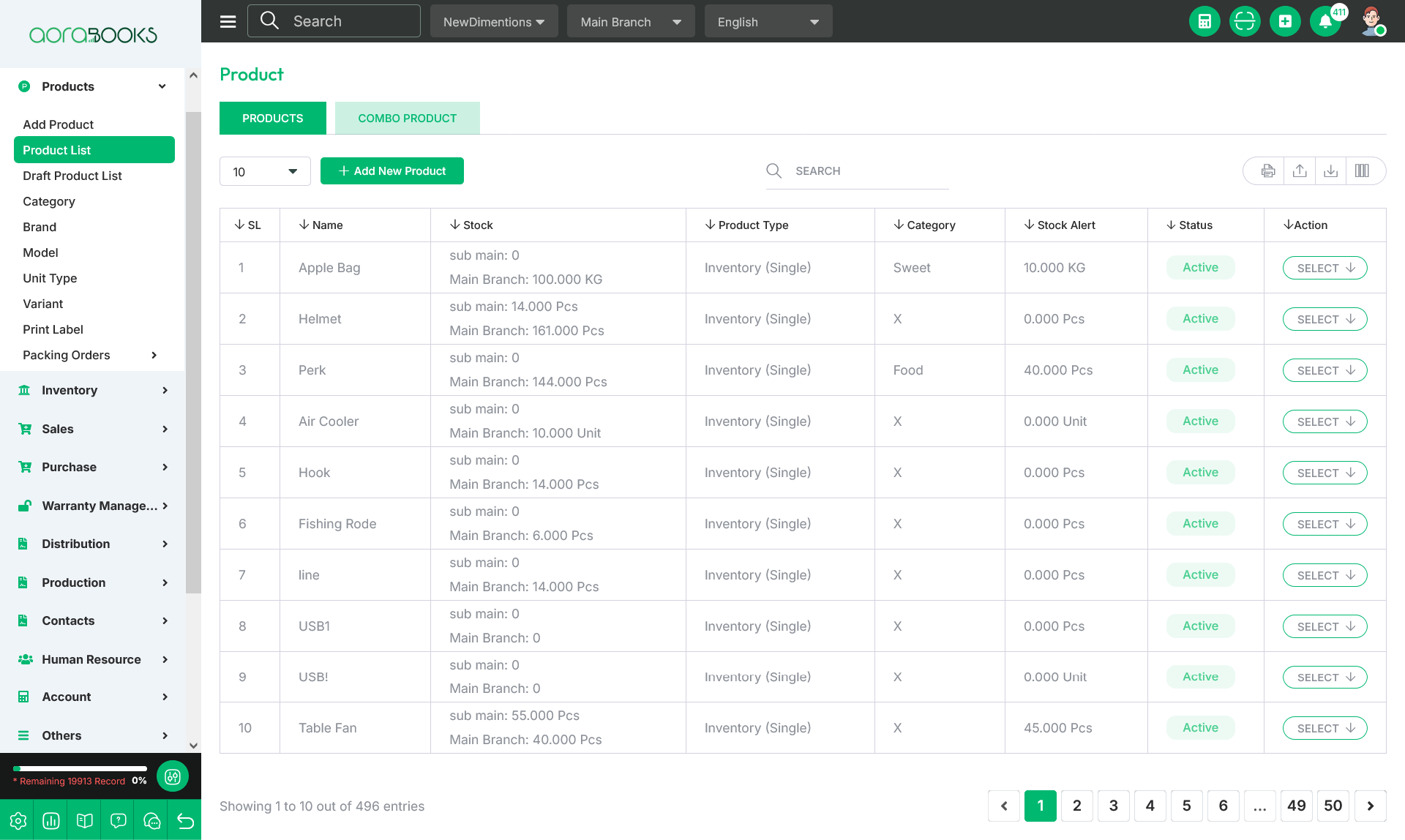Image resolution: width=1405 pixels, height=840 pixels.
Task: Switch to the COMBO PRODUCT tab
Action: 407,118
